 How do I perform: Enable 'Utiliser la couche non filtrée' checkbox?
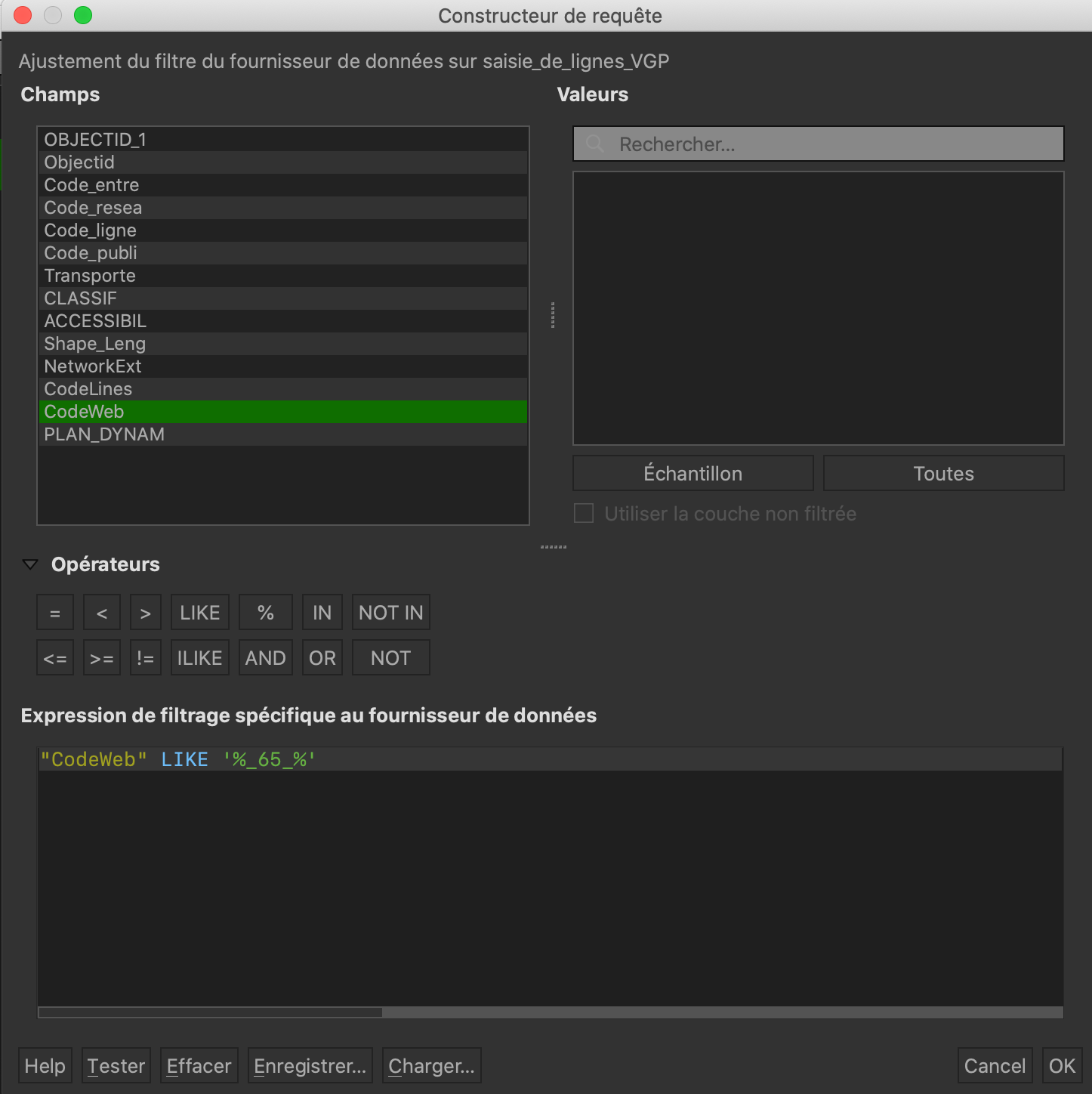(x=584, y=514)
